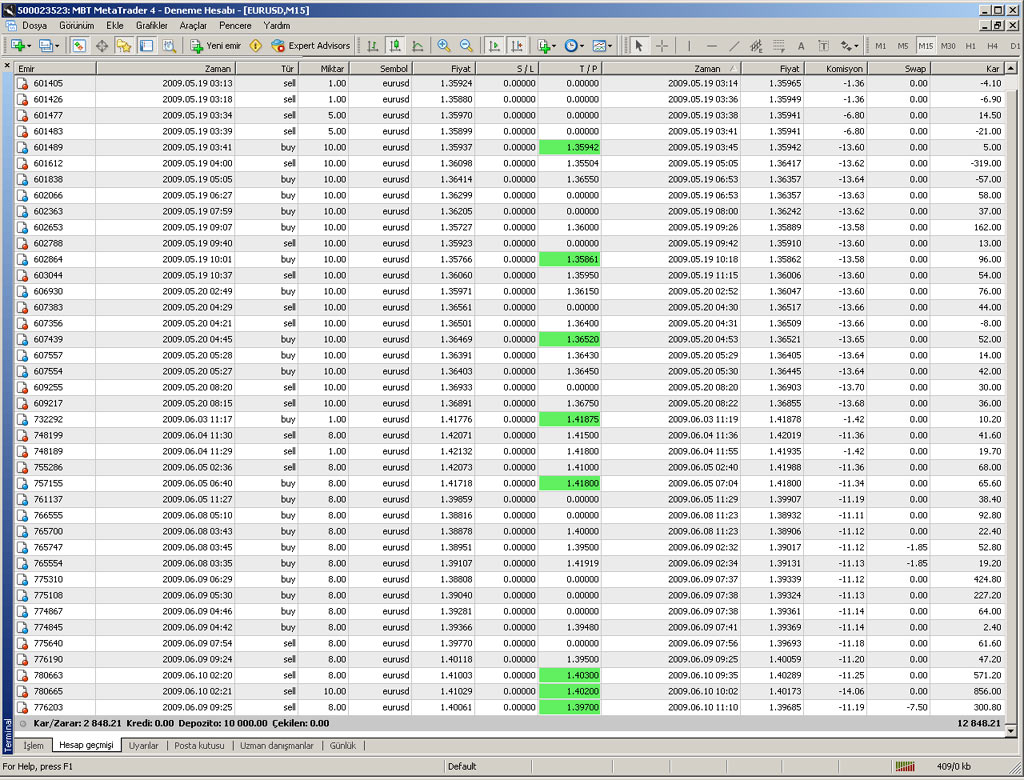Draw a vertical line tool
1024x780 pixels.
(x=688, y=46)
